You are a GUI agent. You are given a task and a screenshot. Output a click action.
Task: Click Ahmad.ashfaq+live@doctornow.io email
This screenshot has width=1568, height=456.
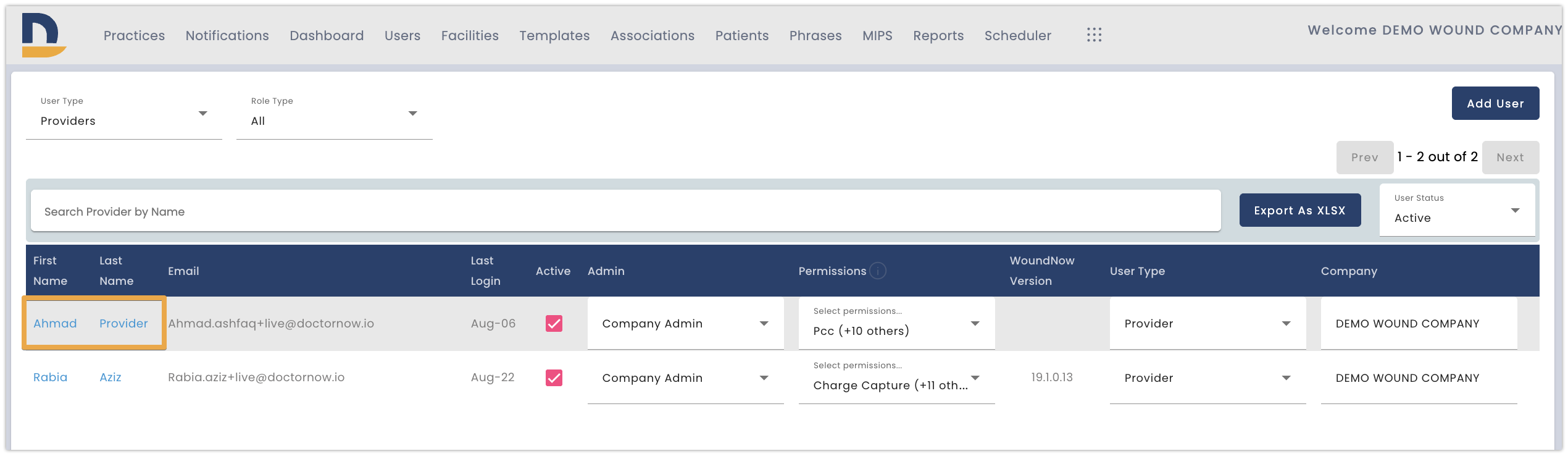271,323
